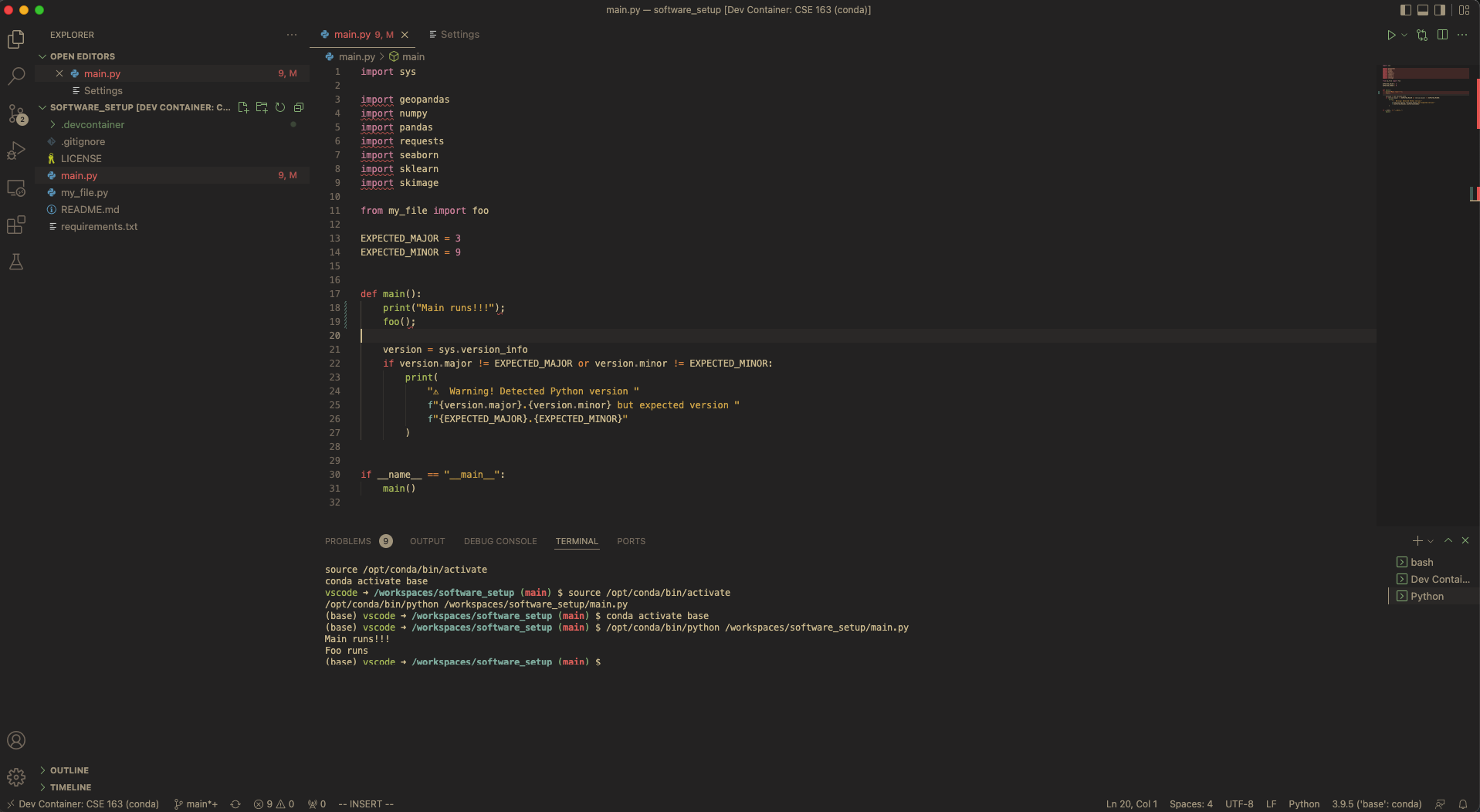Toggle primary side bar visibility

[1405, 10]
